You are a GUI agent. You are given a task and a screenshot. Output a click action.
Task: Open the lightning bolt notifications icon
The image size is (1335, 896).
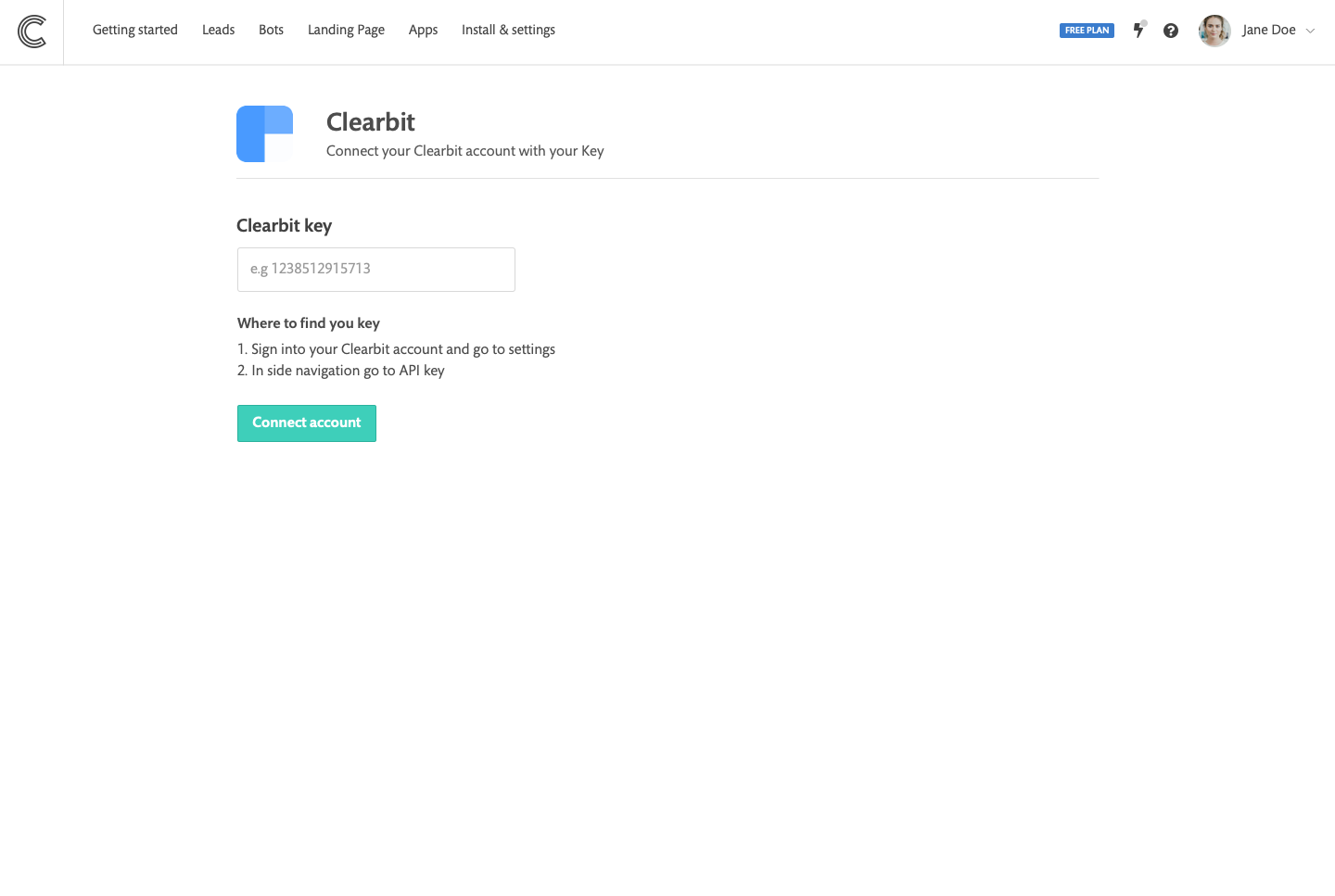[1139, 30]
